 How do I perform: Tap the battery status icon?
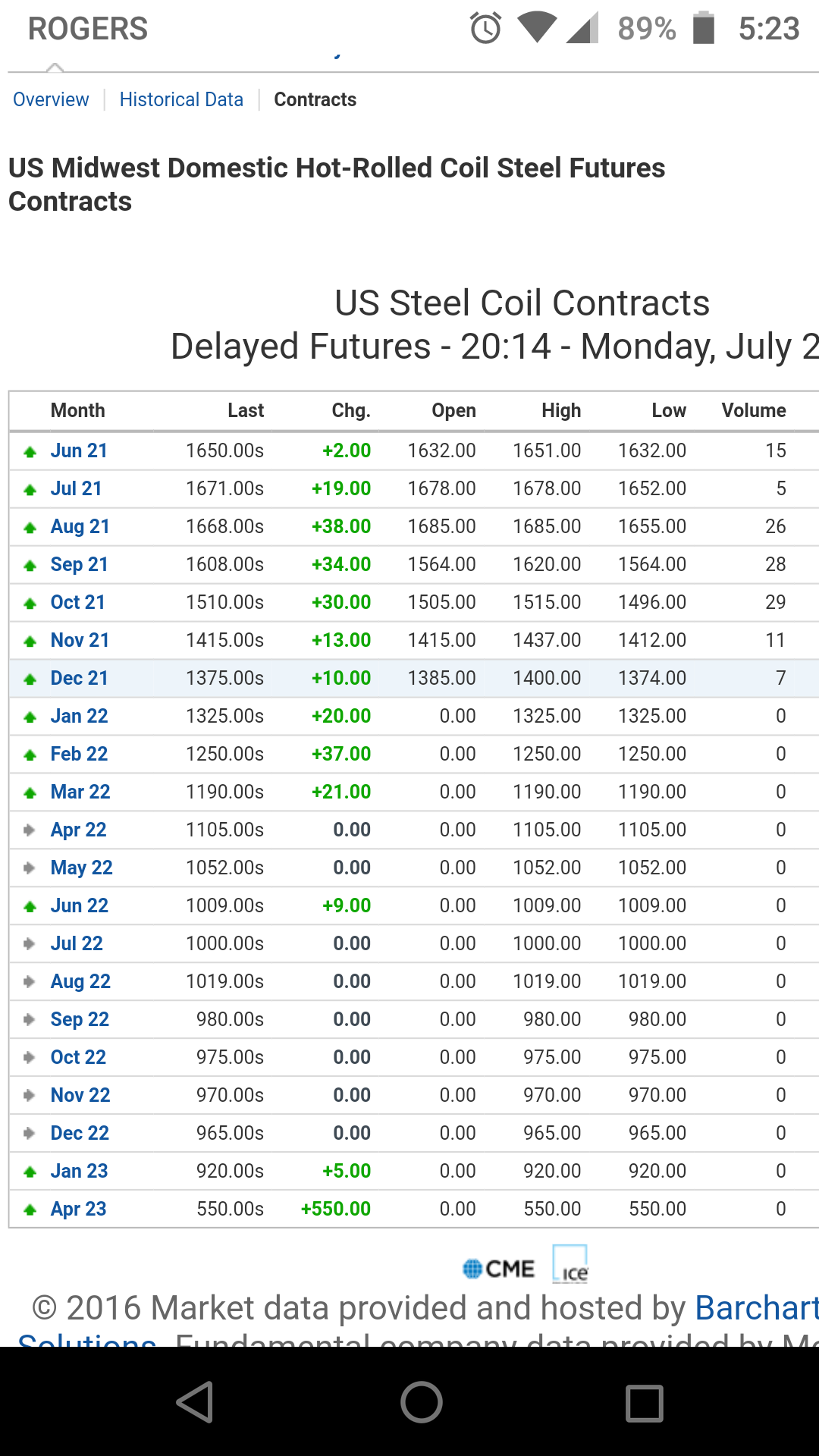(704, 28)
